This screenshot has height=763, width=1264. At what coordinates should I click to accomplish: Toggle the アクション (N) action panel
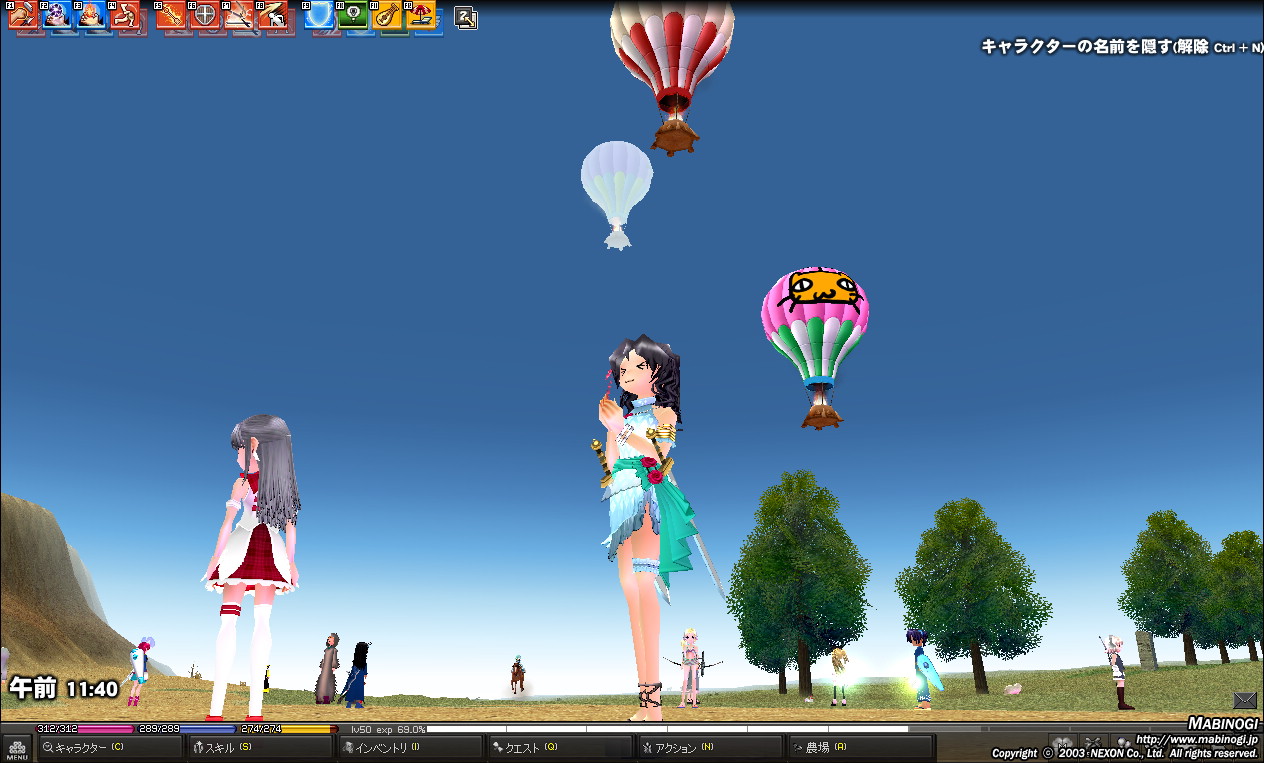[710, 747]
